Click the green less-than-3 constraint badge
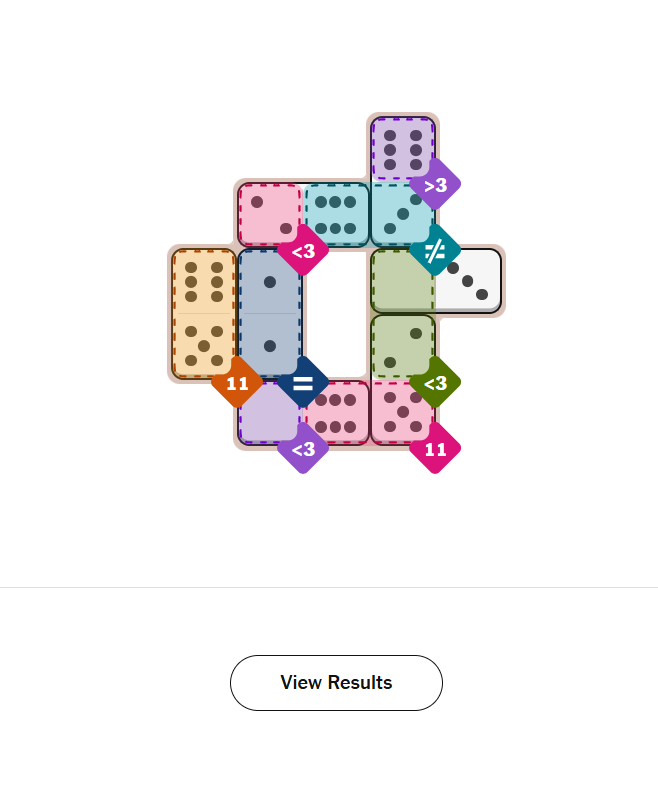 (435, 383)
